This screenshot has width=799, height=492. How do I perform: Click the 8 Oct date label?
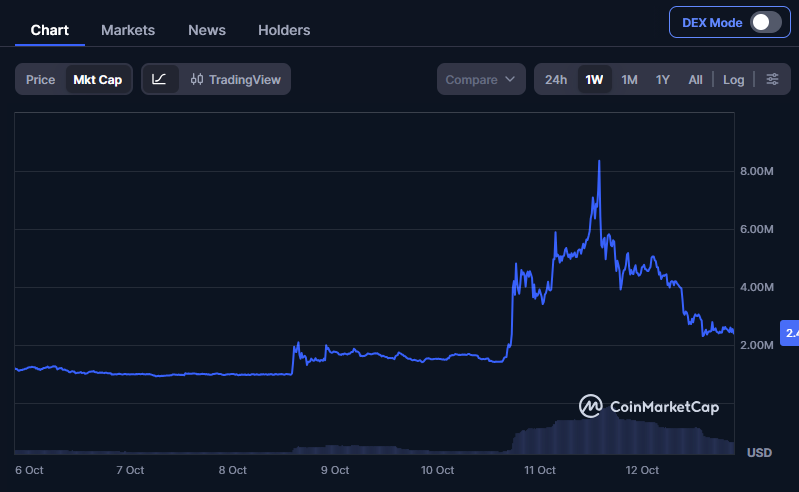coord(232,470)
